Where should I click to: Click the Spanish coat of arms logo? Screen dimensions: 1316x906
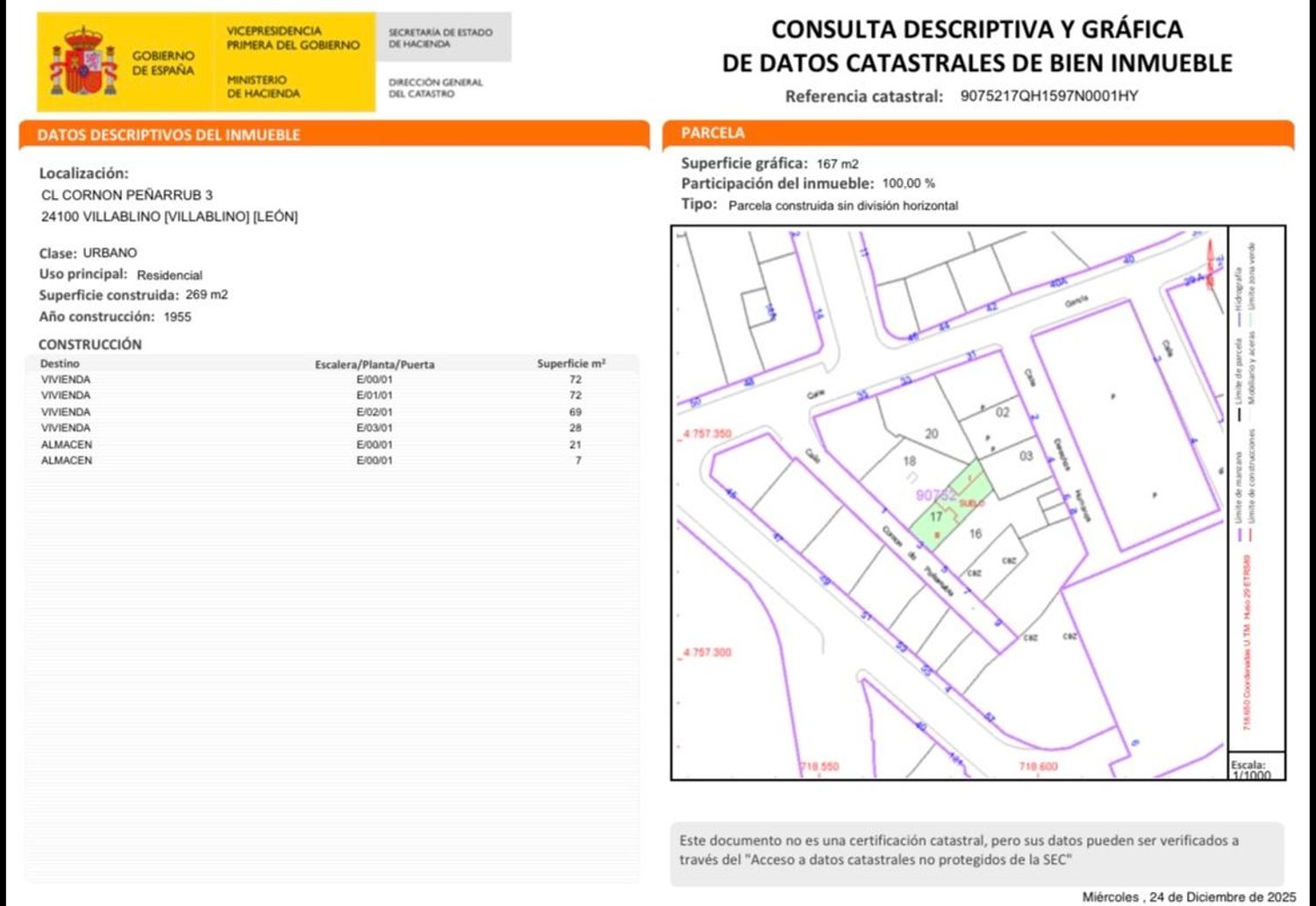(x=83, y=61)
